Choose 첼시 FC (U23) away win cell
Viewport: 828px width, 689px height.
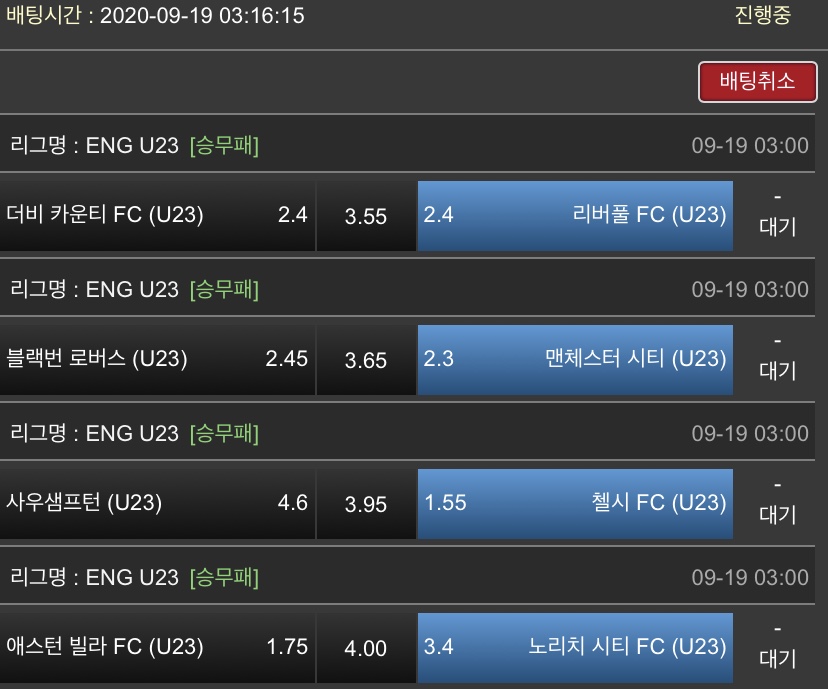coord(575,503)
